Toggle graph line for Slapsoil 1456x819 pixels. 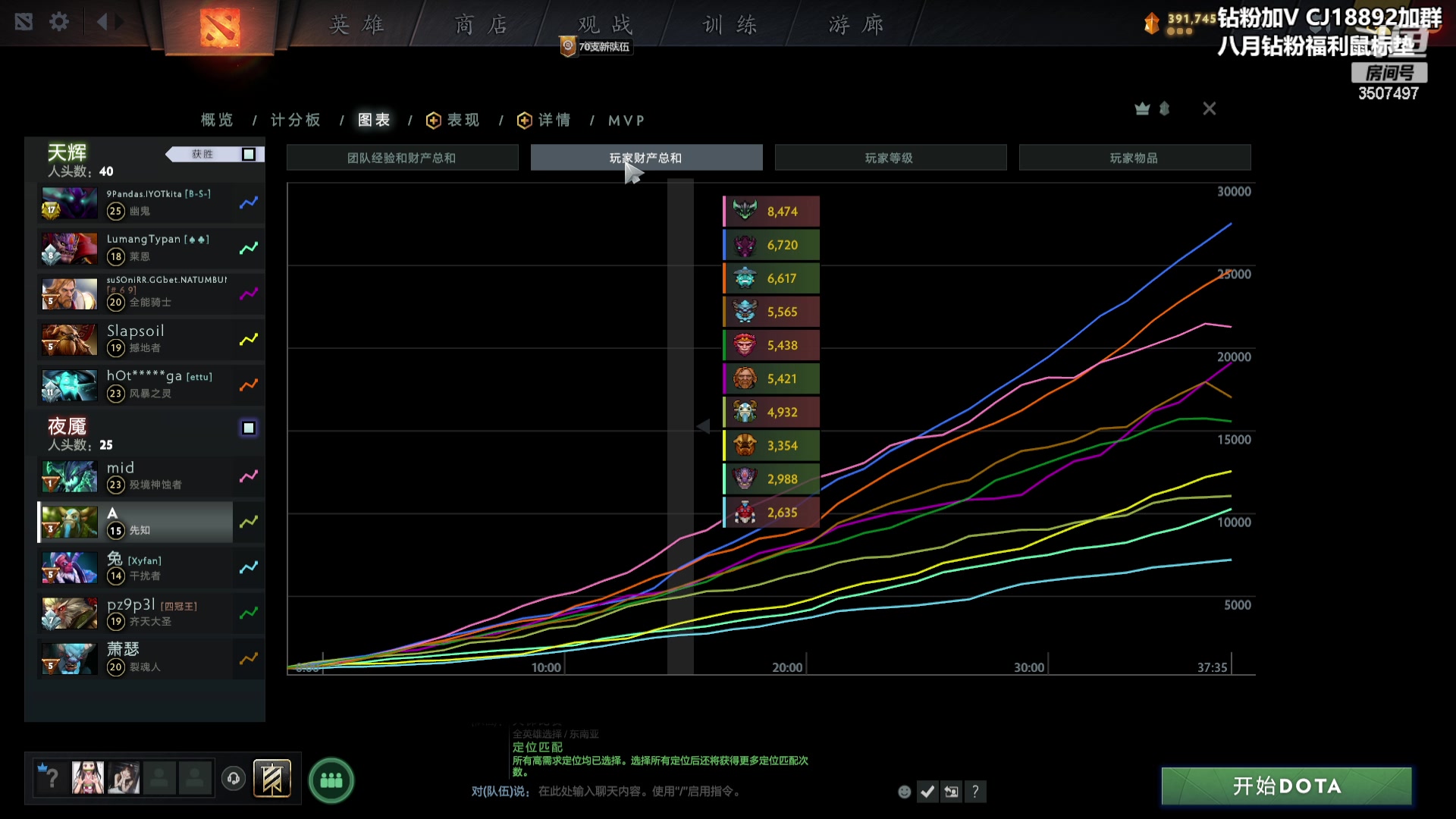249,339
